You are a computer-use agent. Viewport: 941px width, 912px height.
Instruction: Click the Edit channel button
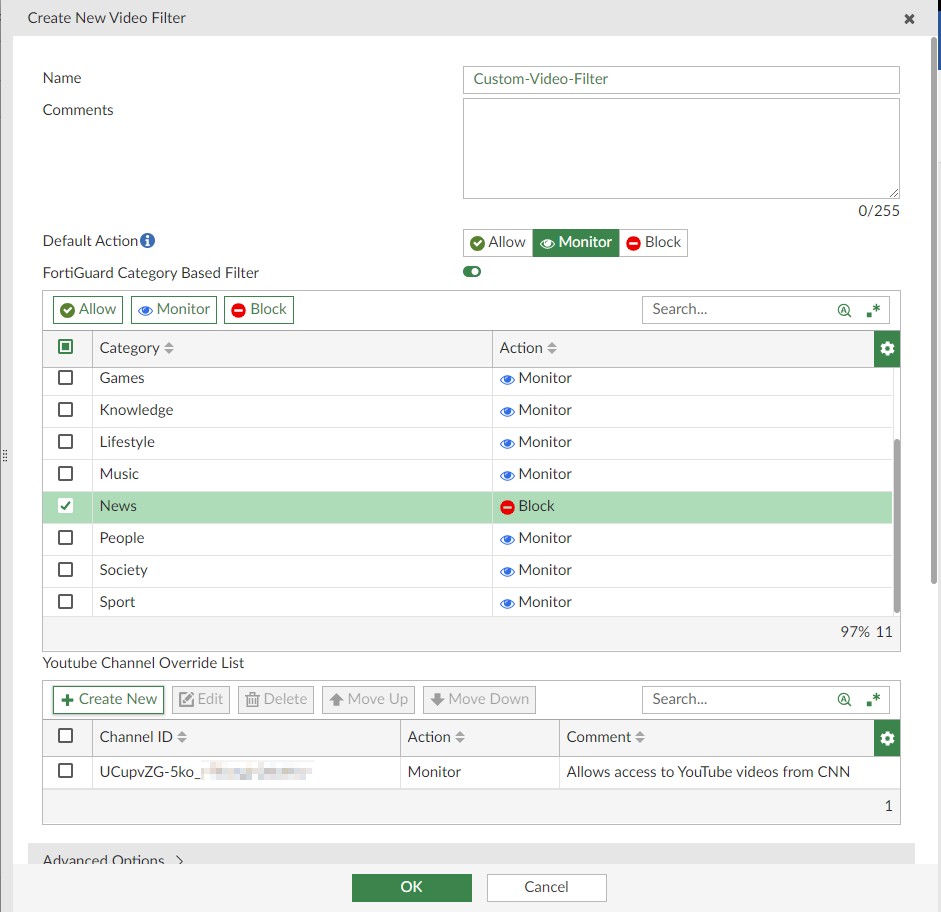[x=201, y=700]
